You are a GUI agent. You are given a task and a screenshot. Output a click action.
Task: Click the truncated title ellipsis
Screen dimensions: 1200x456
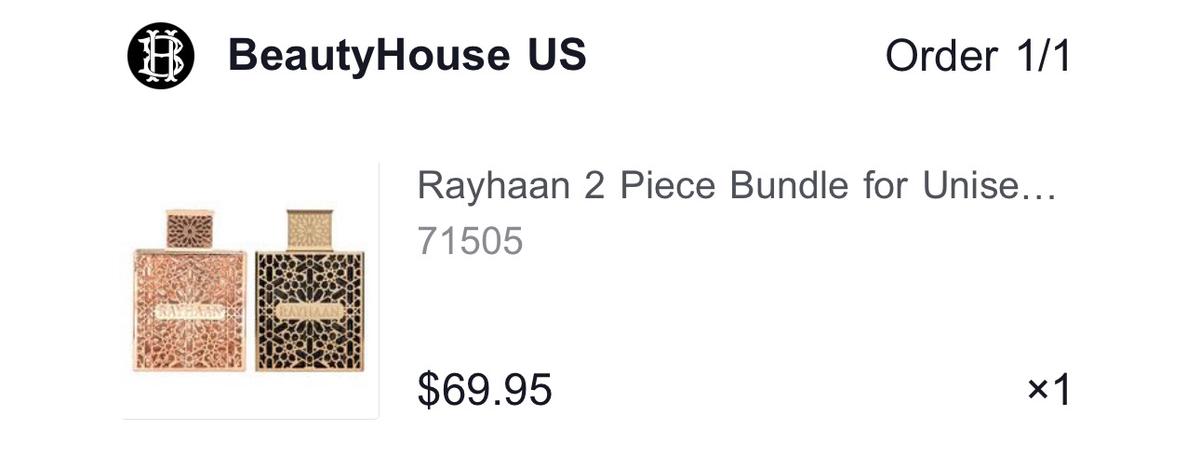click(1042, 188)
